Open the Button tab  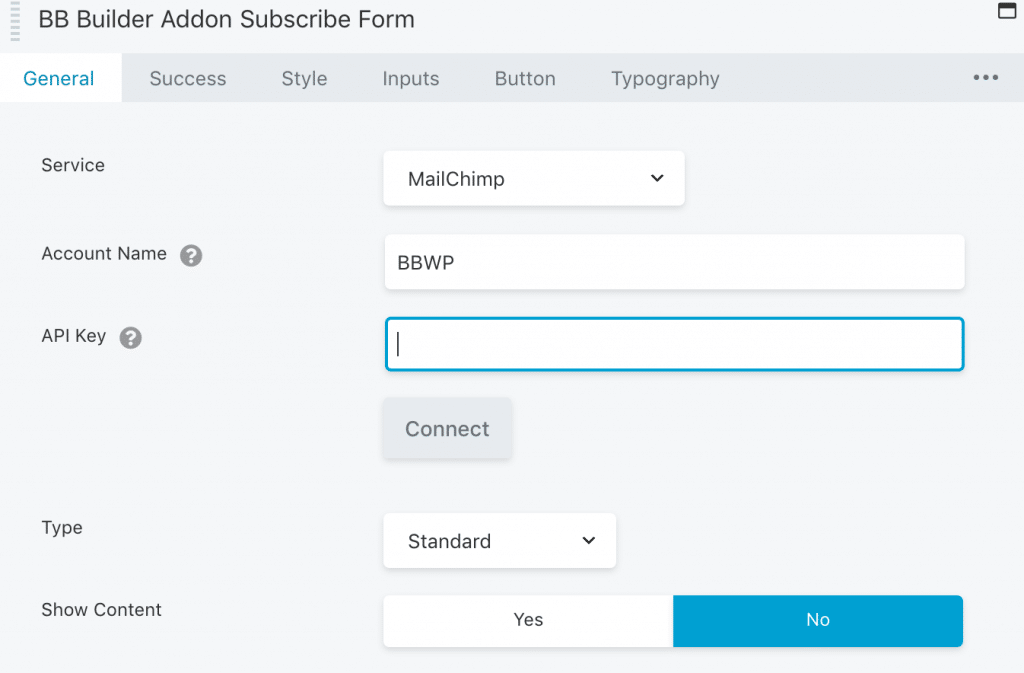(x=525, y=78)
